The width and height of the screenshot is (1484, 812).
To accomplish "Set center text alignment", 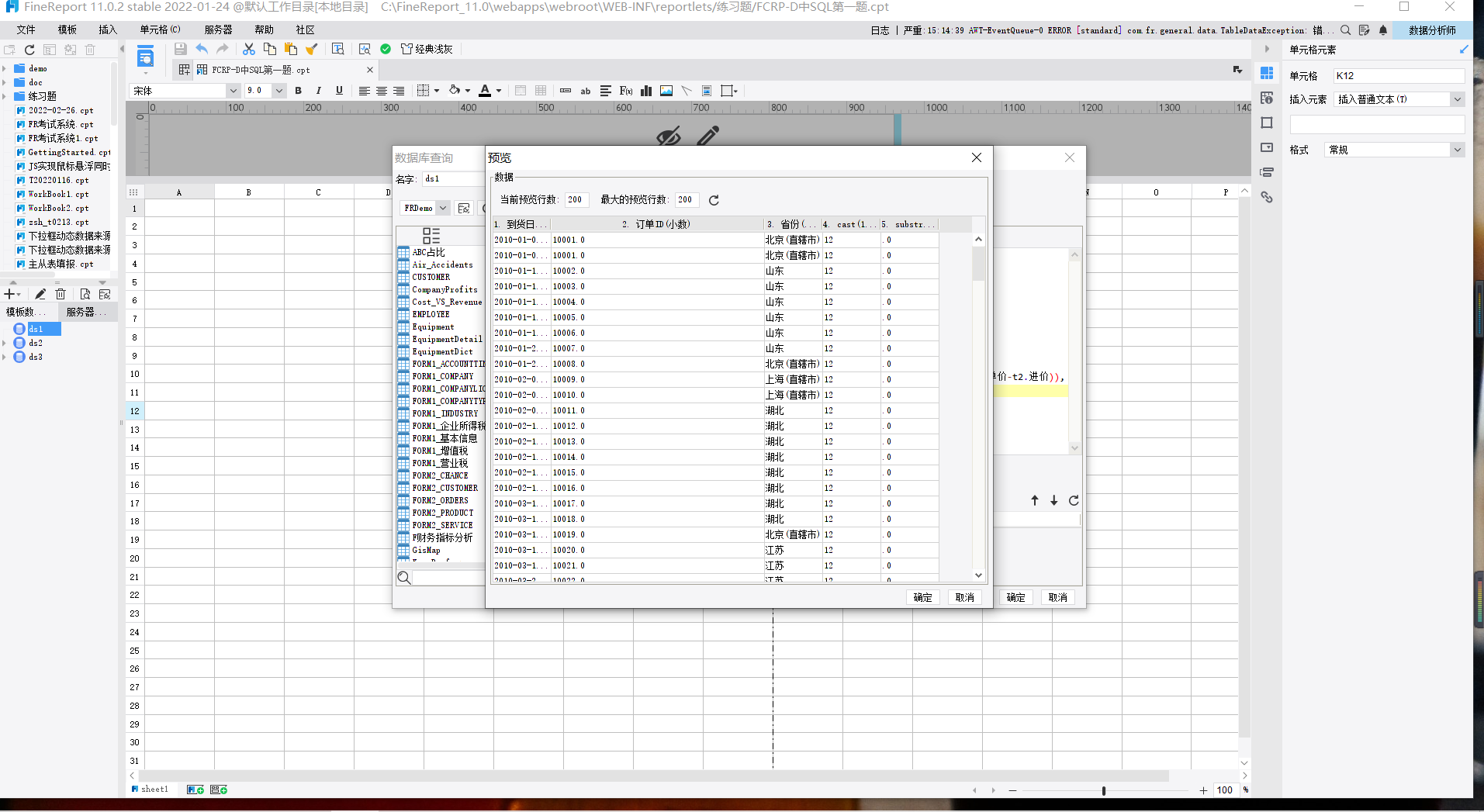I will tap(382, 91).
